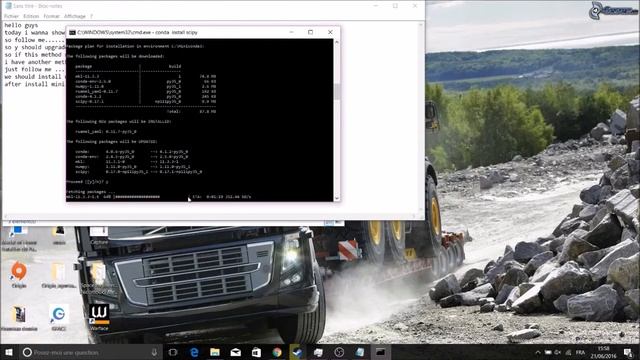Image resolution: width=640 pixels, height=360 pixels.
Task: Select the blue G logo desktop shortcut
Action: (59, 317)
